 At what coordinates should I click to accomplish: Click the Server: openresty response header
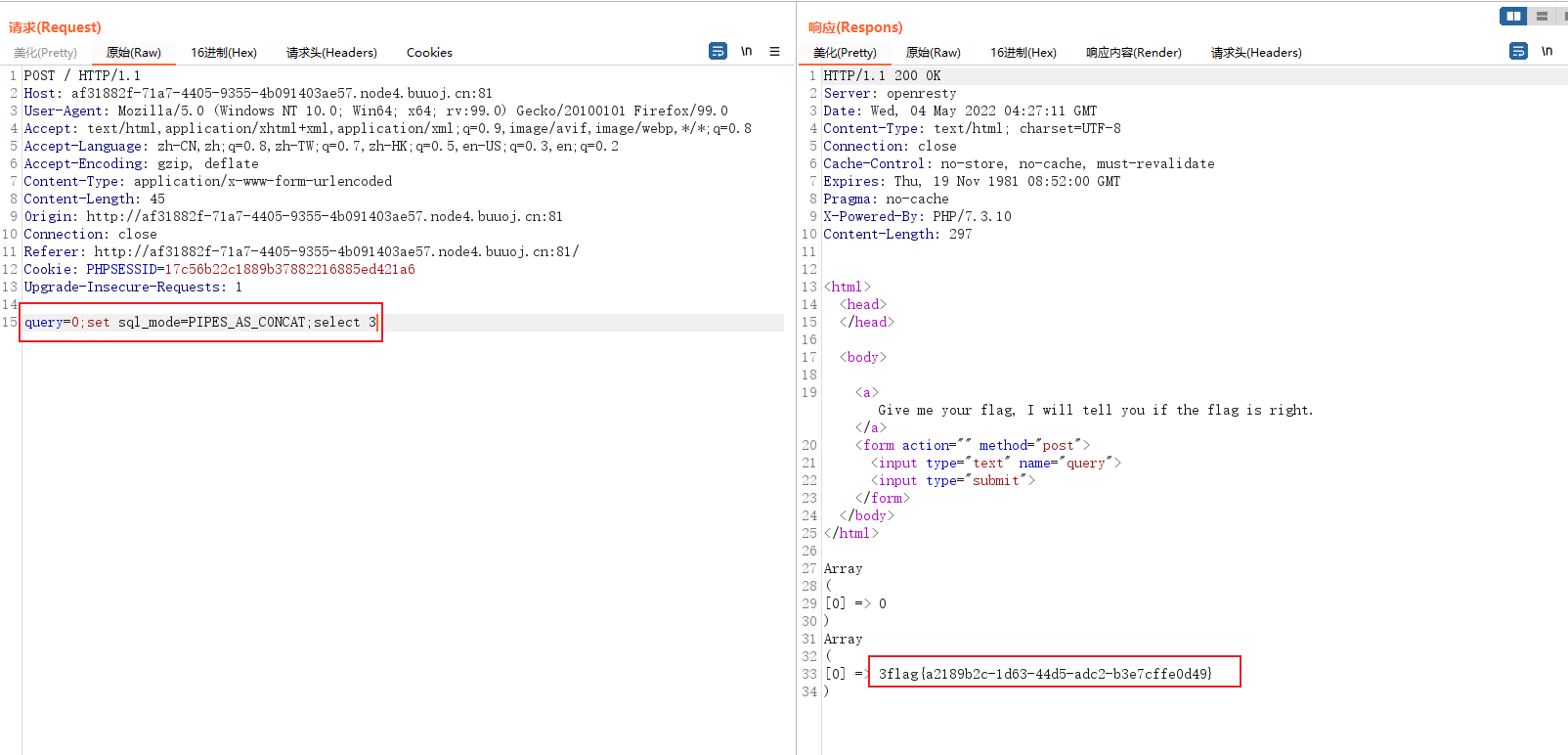click(890, 93)
